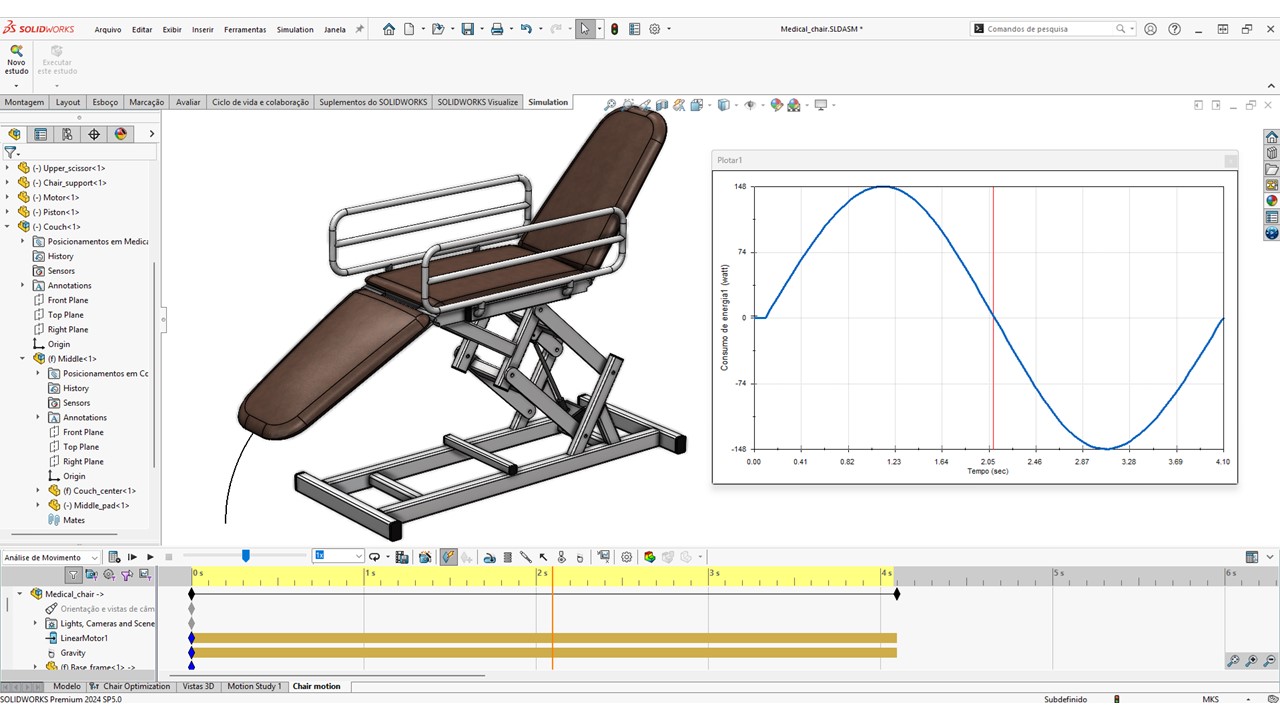
Task: Click the Rebuild traffic light icon
Action: click(614, 29)
